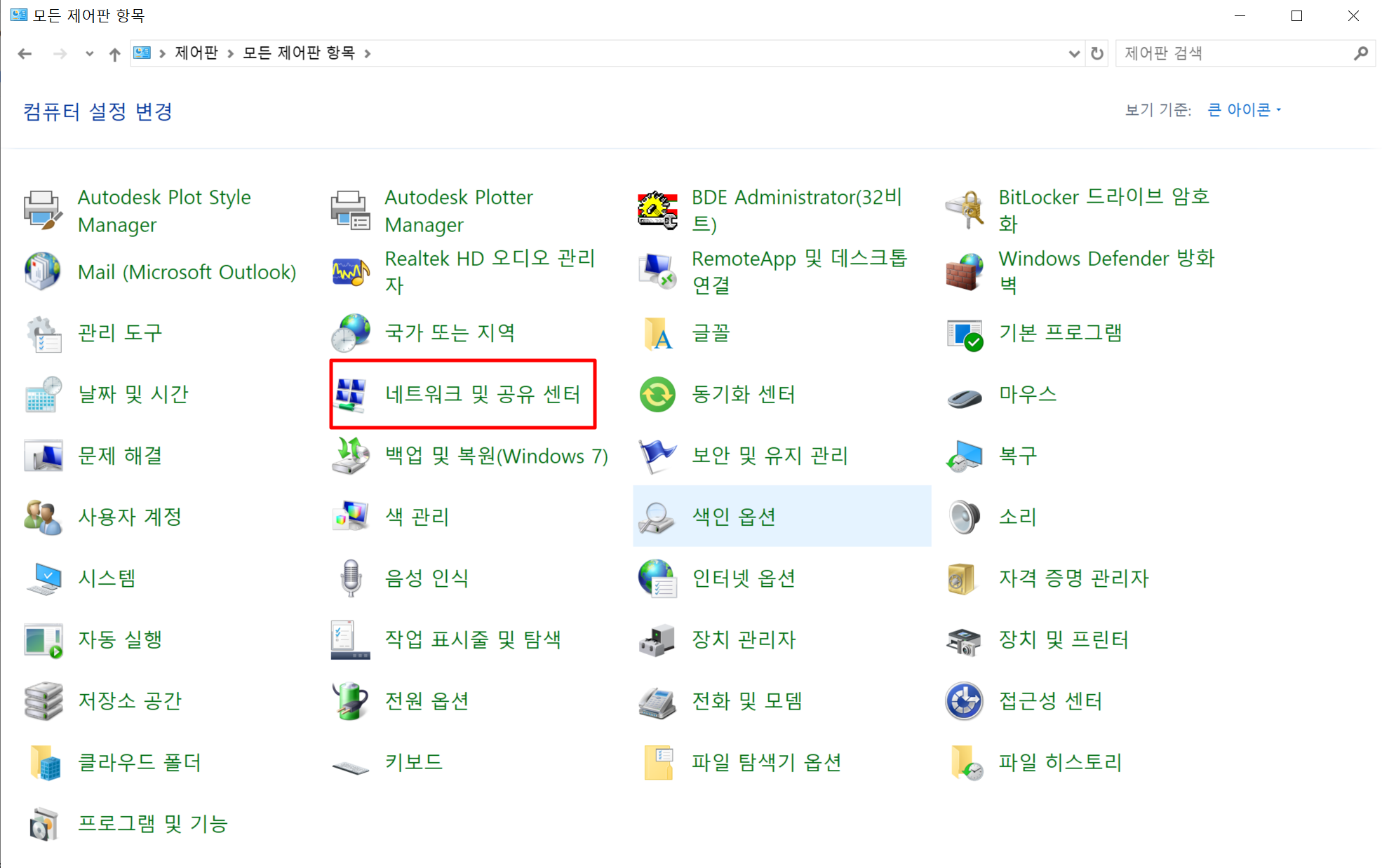This screenshot has width=1382, height=868.
Task: Open 색인 옵션 (Indexing Options)
Action: [733, 516]
